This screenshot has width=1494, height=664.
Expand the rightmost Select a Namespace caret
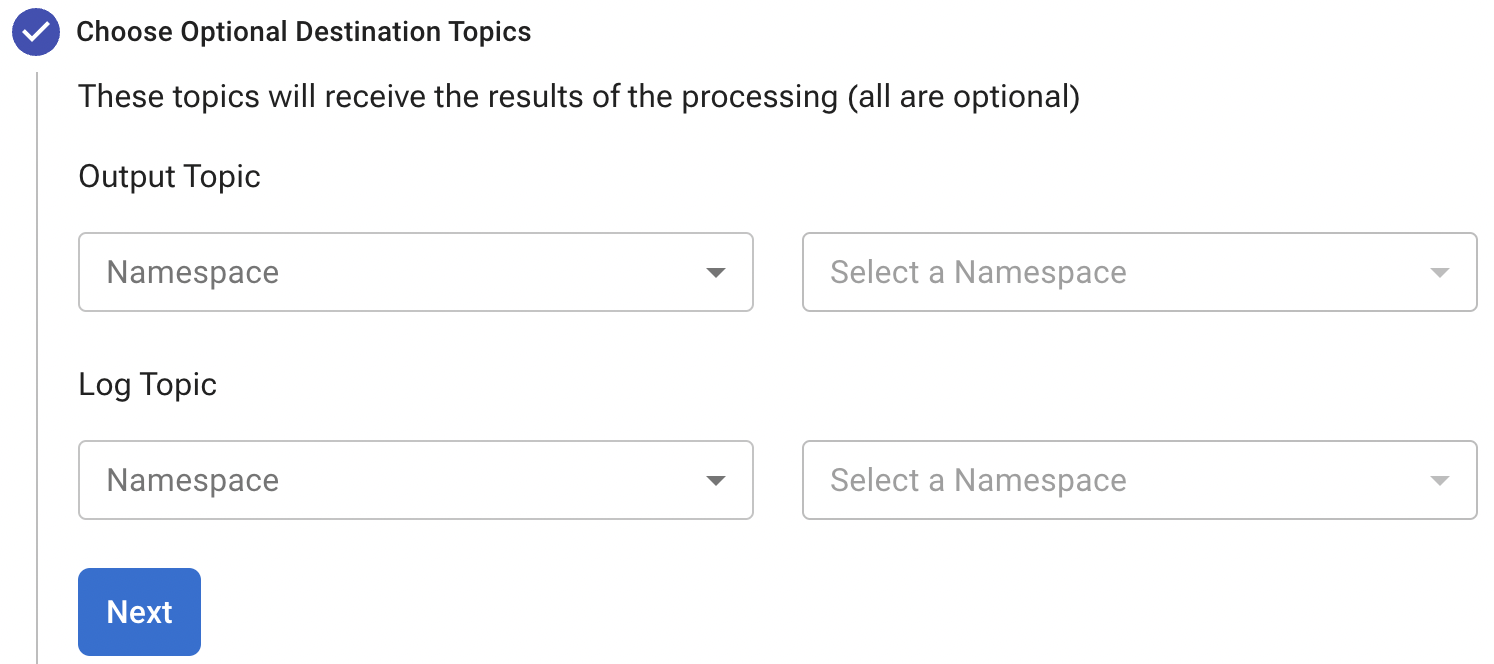(x=1440, y=480)
